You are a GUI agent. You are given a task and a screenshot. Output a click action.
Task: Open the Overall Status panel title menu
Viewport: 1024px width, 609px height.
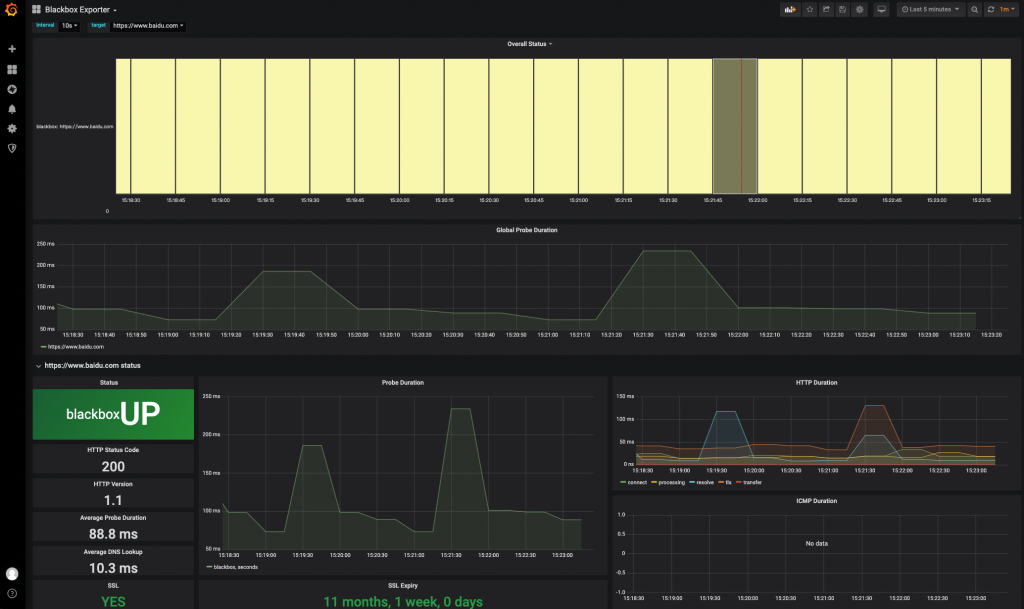click(x=529, y=44)
